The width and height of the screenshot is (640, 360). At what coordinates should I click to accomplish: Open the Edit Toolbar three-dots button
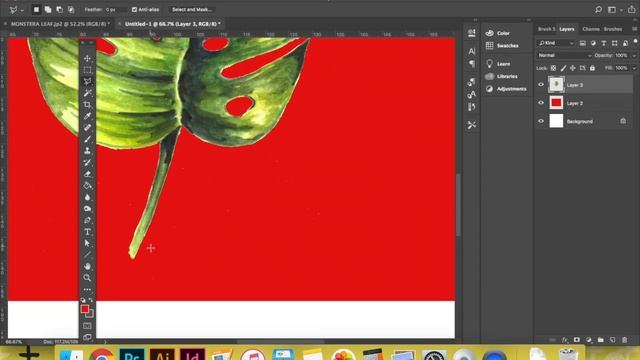[87, 289]
